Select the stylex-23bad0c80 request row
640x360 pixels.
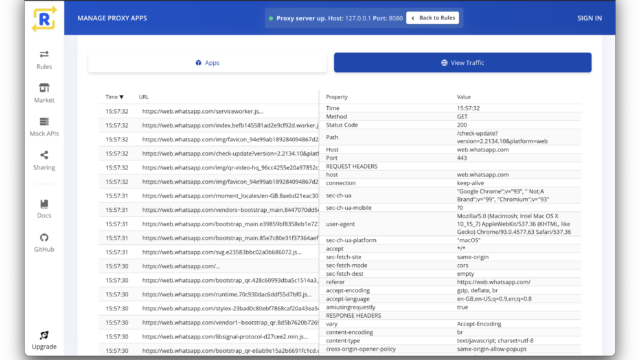[209, 308]
